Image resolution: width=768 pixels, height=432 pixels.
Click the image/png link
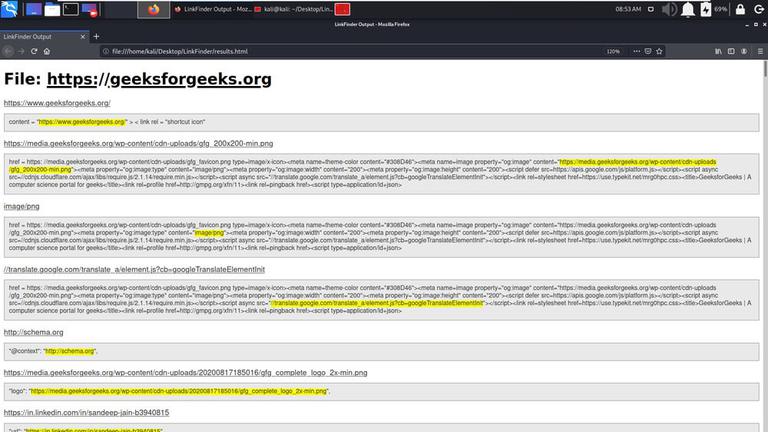coord(22,206)
